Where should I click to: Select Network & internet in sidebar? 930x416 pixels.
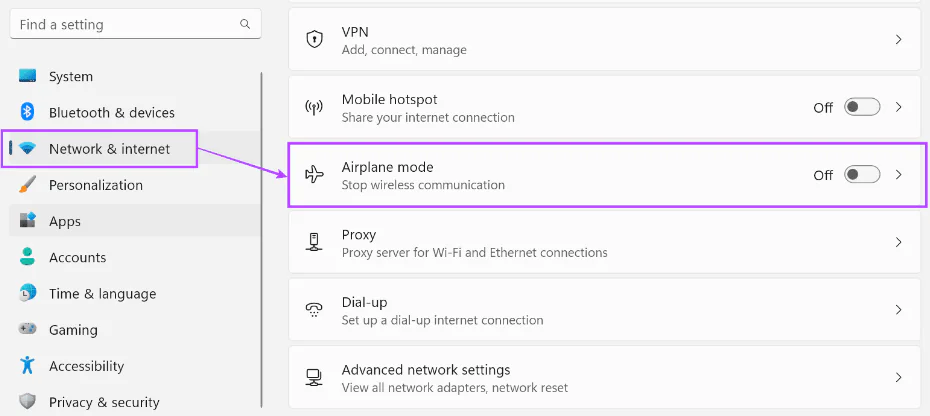click(109, 149)
